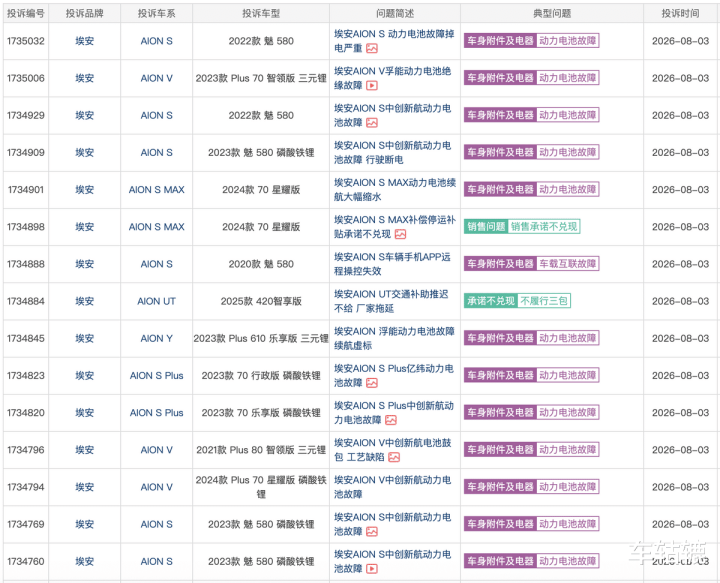Play video icon for complaint 1735006
The height and width of the screenshot is (583, 720).
pyautogui.click(x=372, y=85)
